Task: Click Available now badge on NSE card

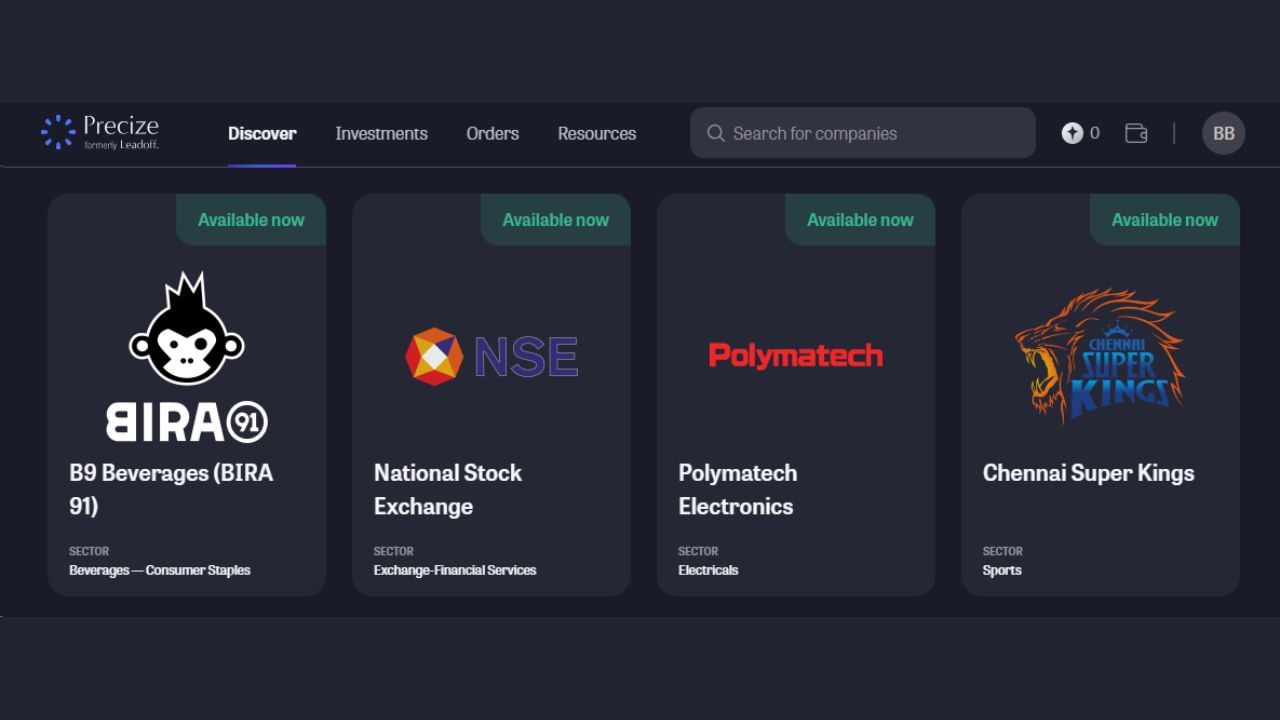Action: [x=556, y=220]
